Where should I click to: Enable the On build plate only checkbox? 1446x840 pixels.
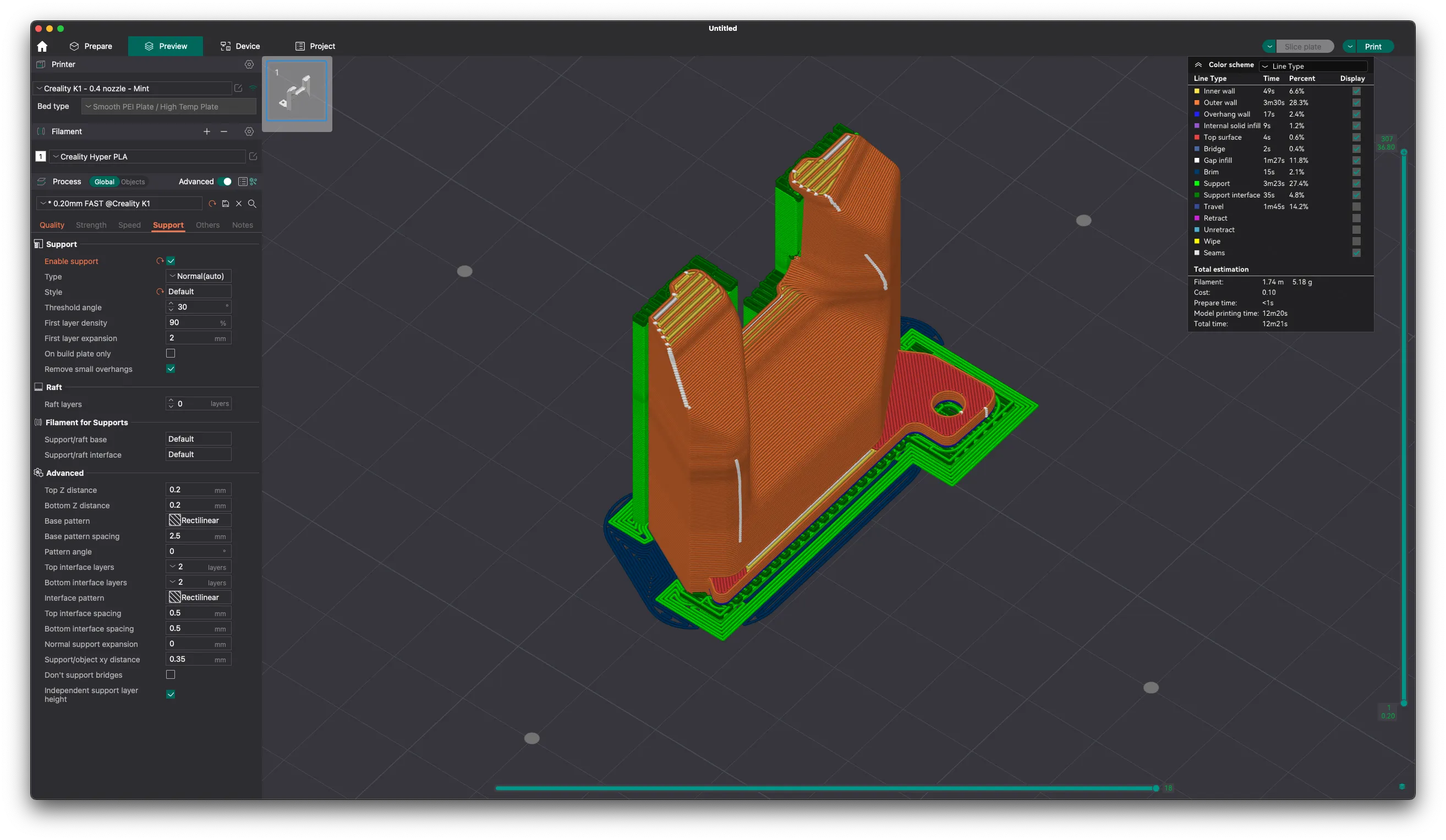point(170,354)
